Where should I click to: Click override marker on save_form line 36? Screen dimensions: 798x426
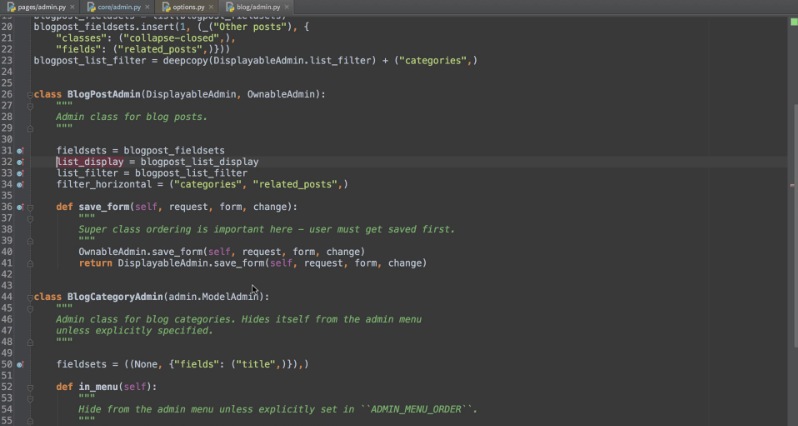click(19, 207)
